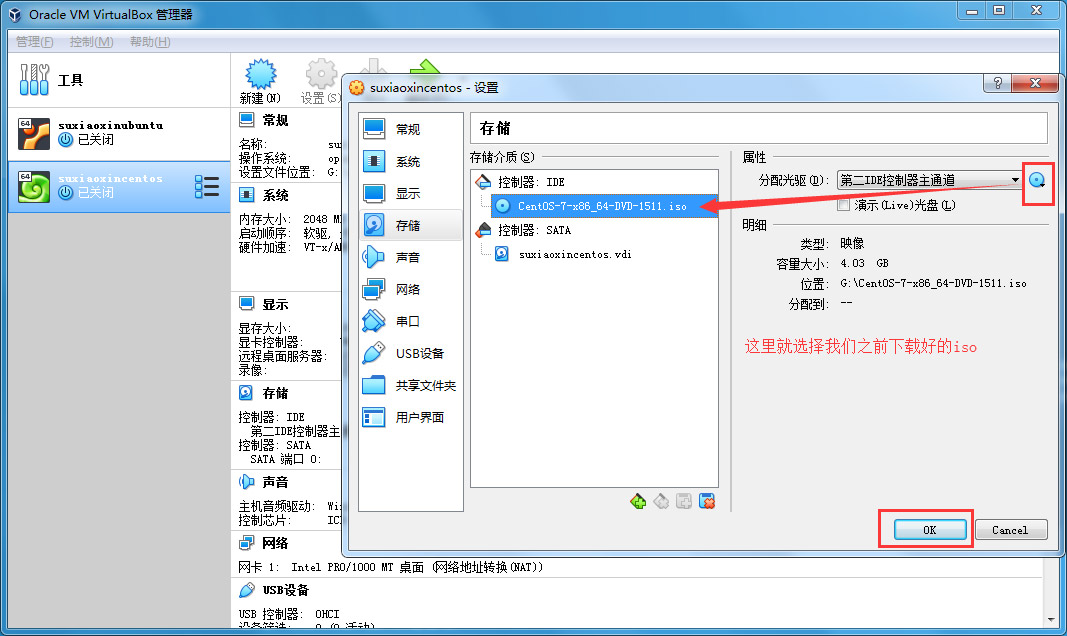The height and width of the screenshot is (636, 1067).
Task: Open the list menu icon beside suxiaoxincentos
Action: coord(207,186)
